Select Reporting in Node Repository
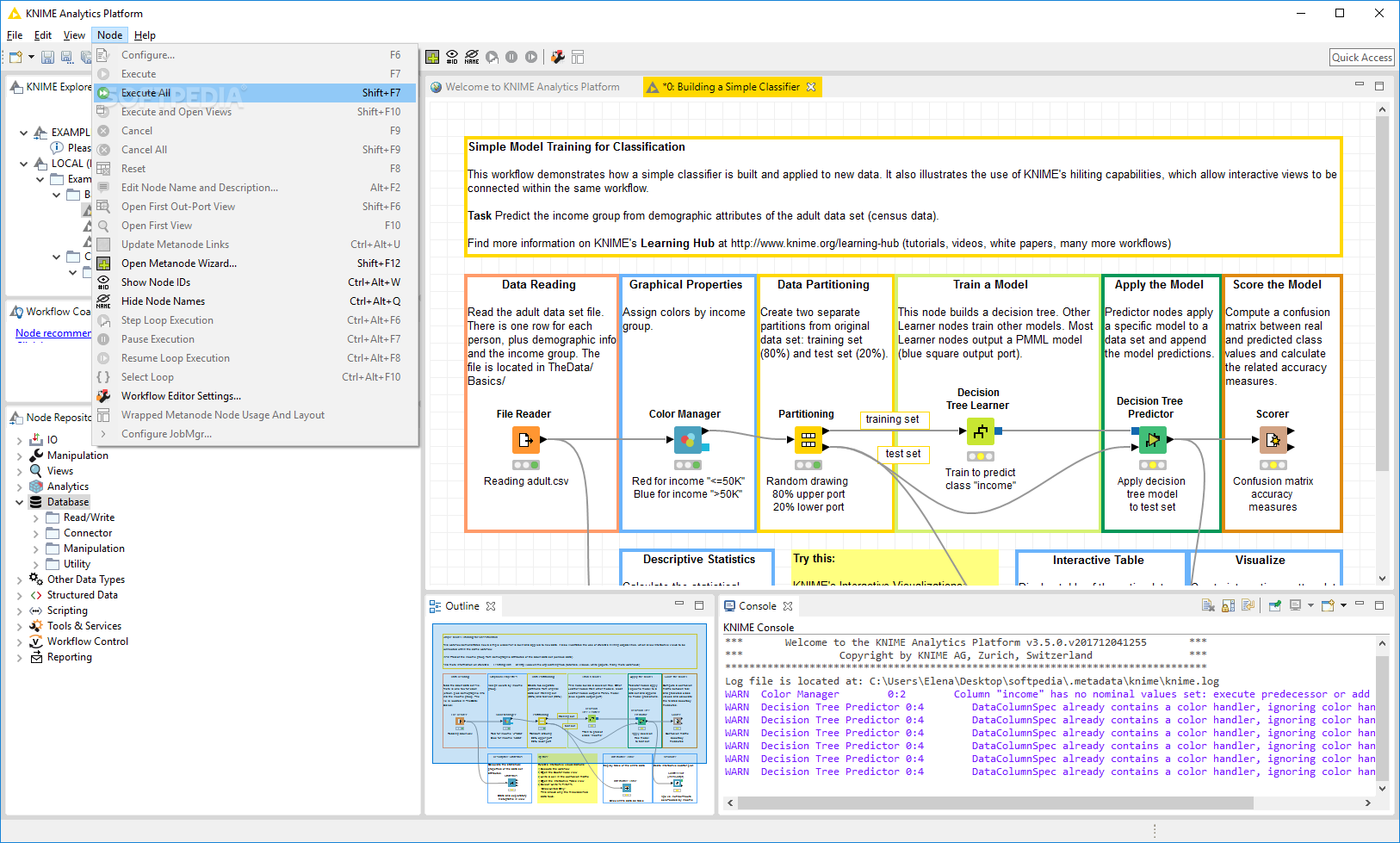Viewport: 1400px width, 843px height. 70,657
